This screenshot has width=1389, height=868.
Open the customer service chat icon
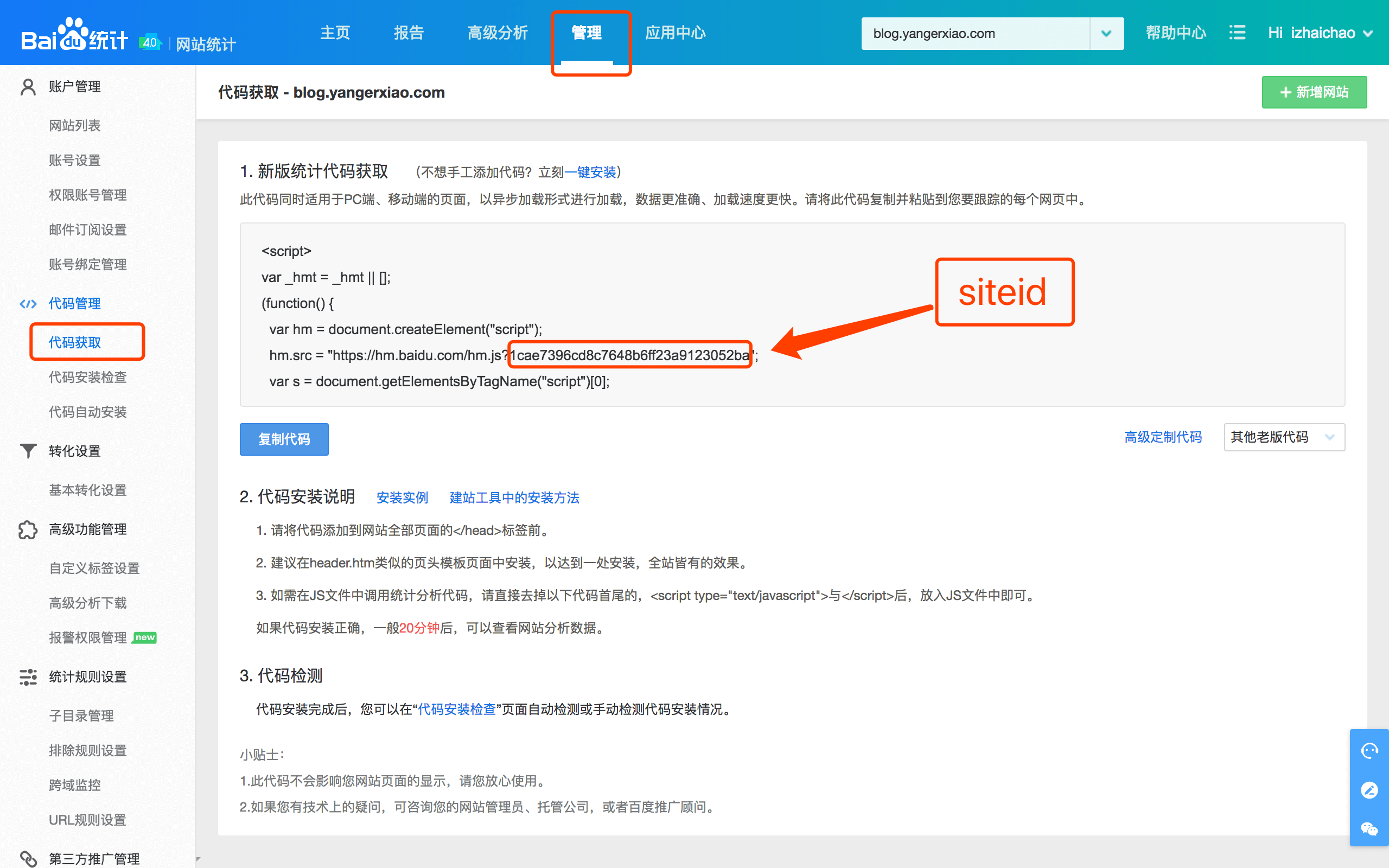(1369, 750)
